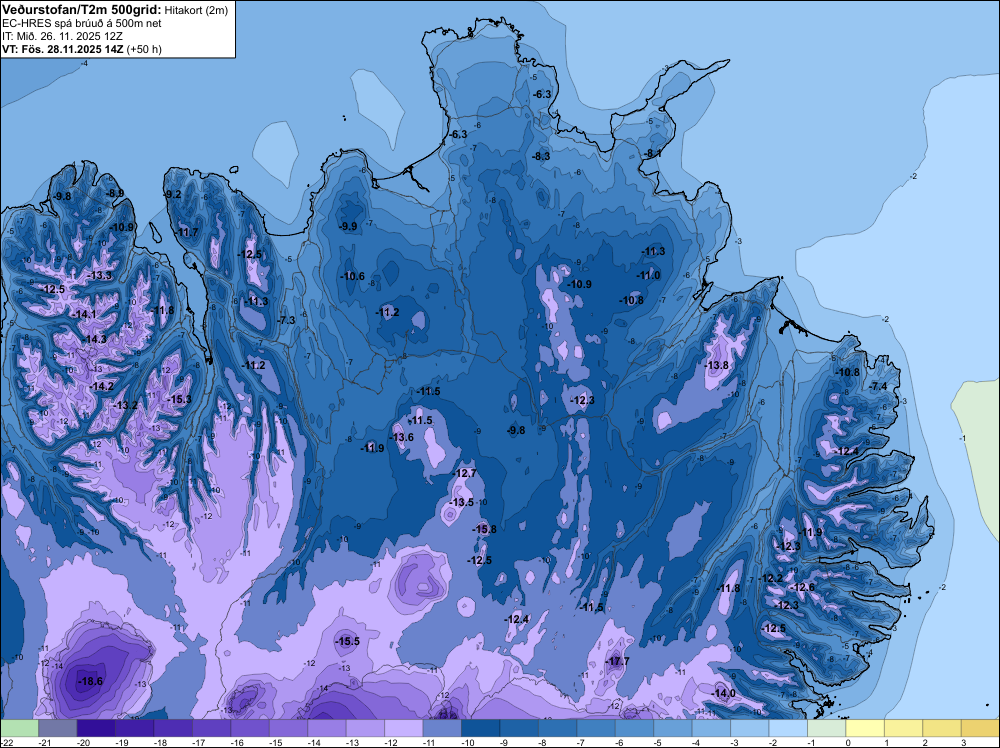Click the -15.3 temperature value
The height and width of the screenshot is (748, 1000).
179,399
